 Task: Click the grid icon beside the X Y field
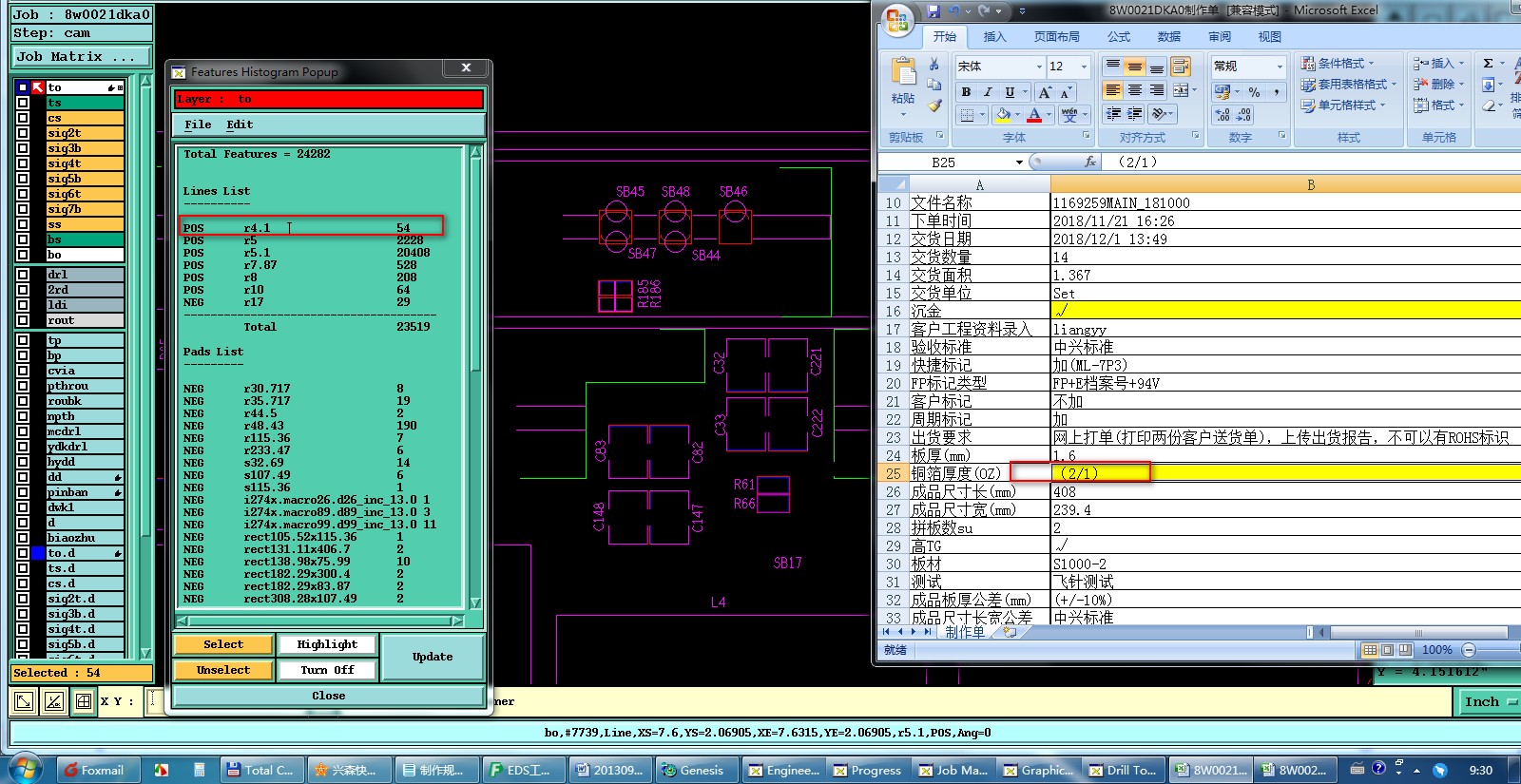[84, 701]
